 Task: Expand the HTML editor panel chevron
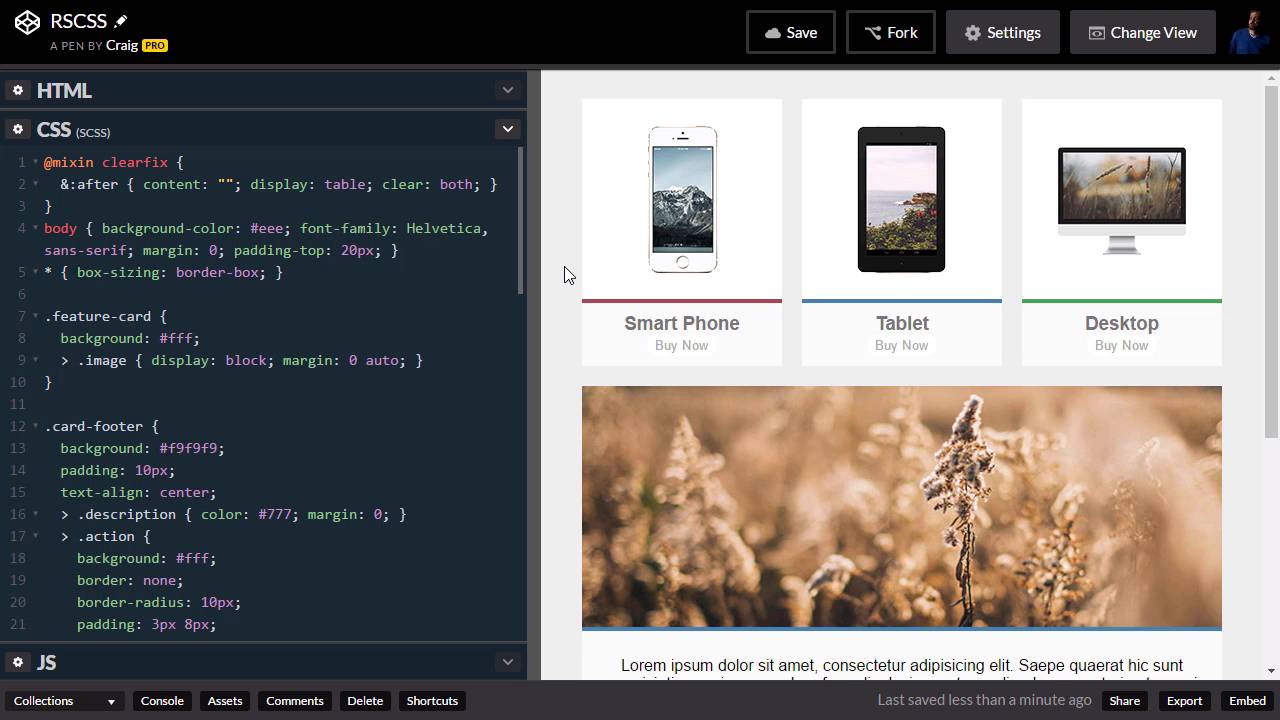click(x=508, y=90)
